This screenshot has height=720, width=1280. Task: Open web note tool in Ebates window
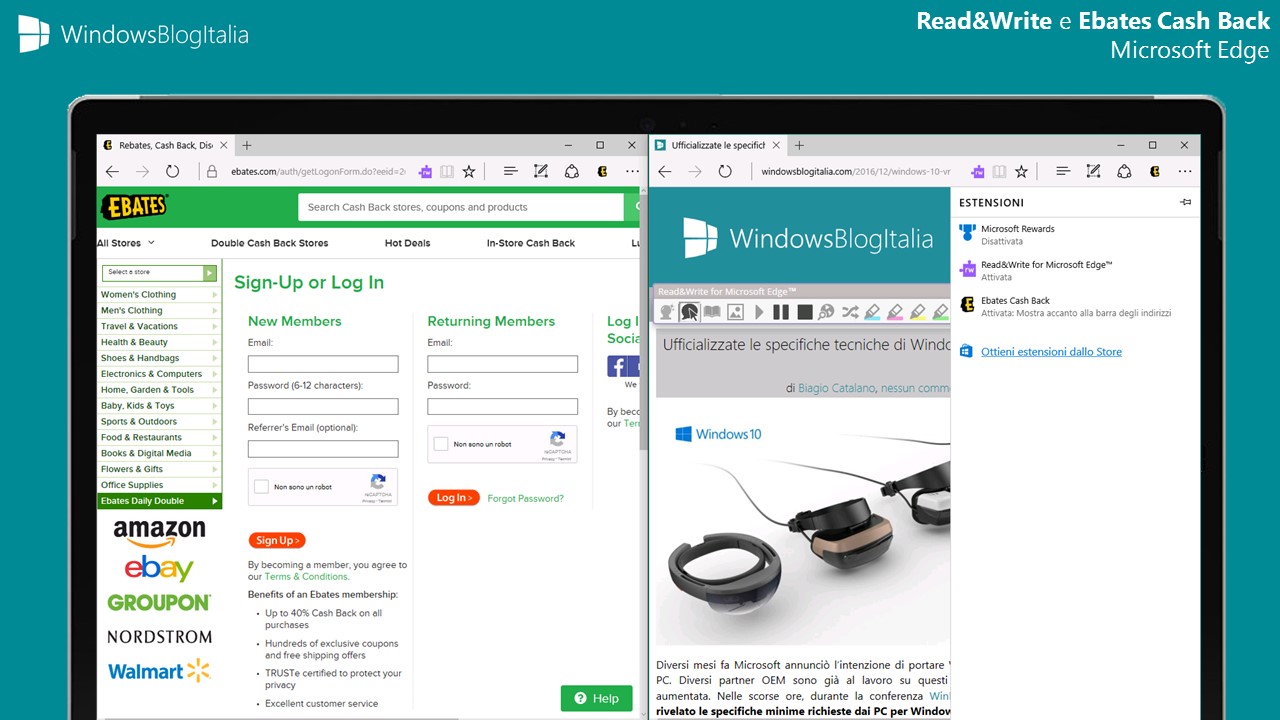[541, 171]
